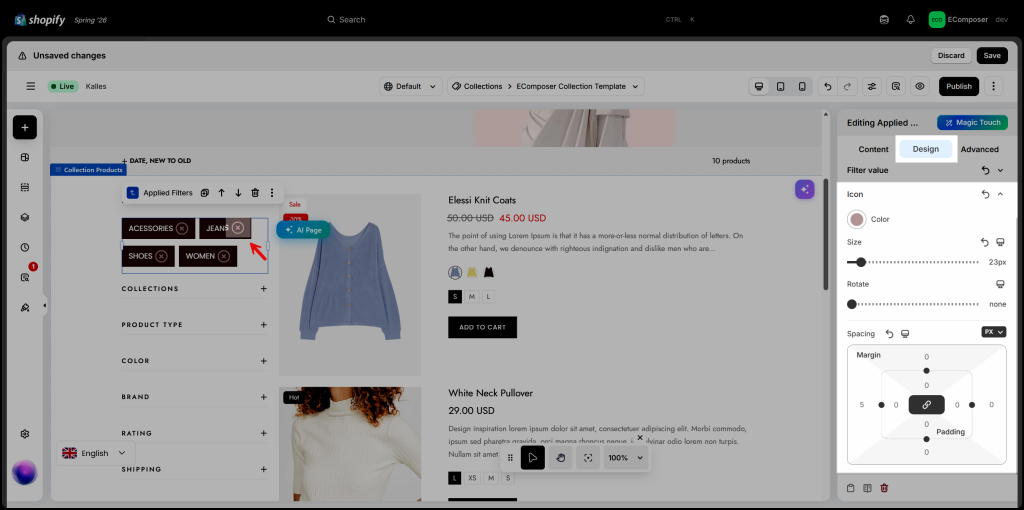This screenshot has width=1024, height=510.
Task: Click the preview eye icon
Action: coord(920,86)
